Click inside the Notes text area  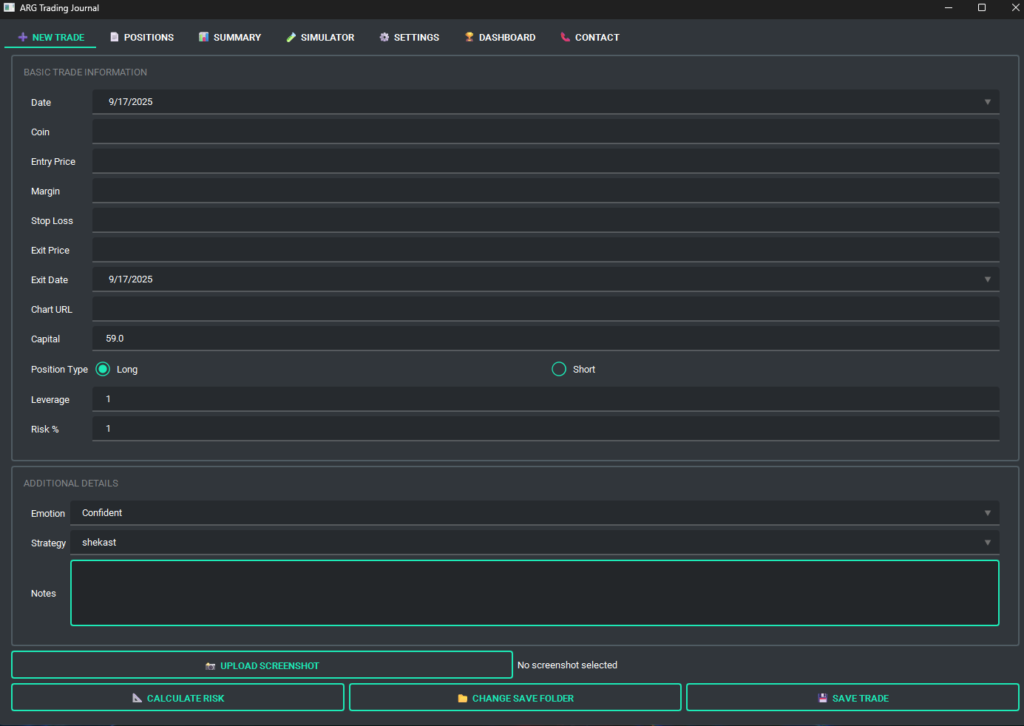point(534,593)
